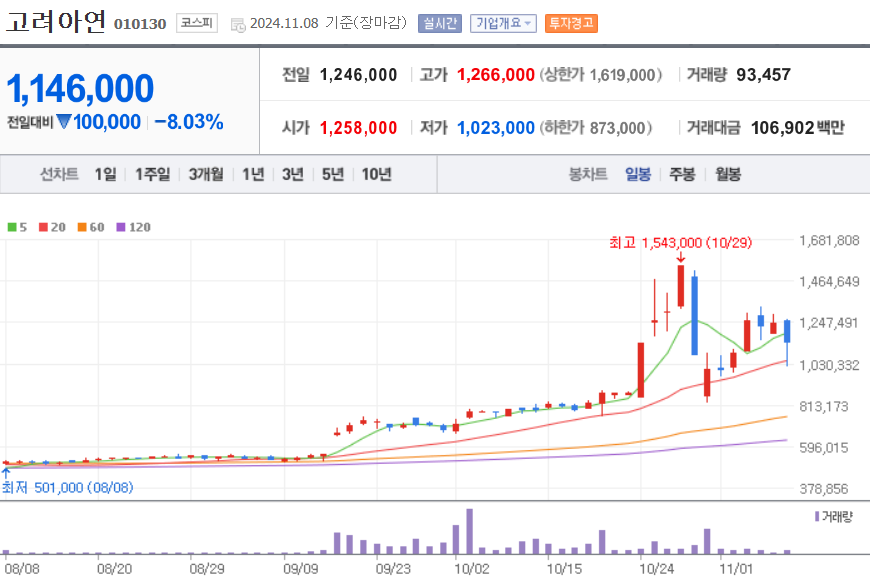The width and height of the screenshot is (870, 586).
Task: Click the green 5-day moving average swatch
Action: (12, 227)
